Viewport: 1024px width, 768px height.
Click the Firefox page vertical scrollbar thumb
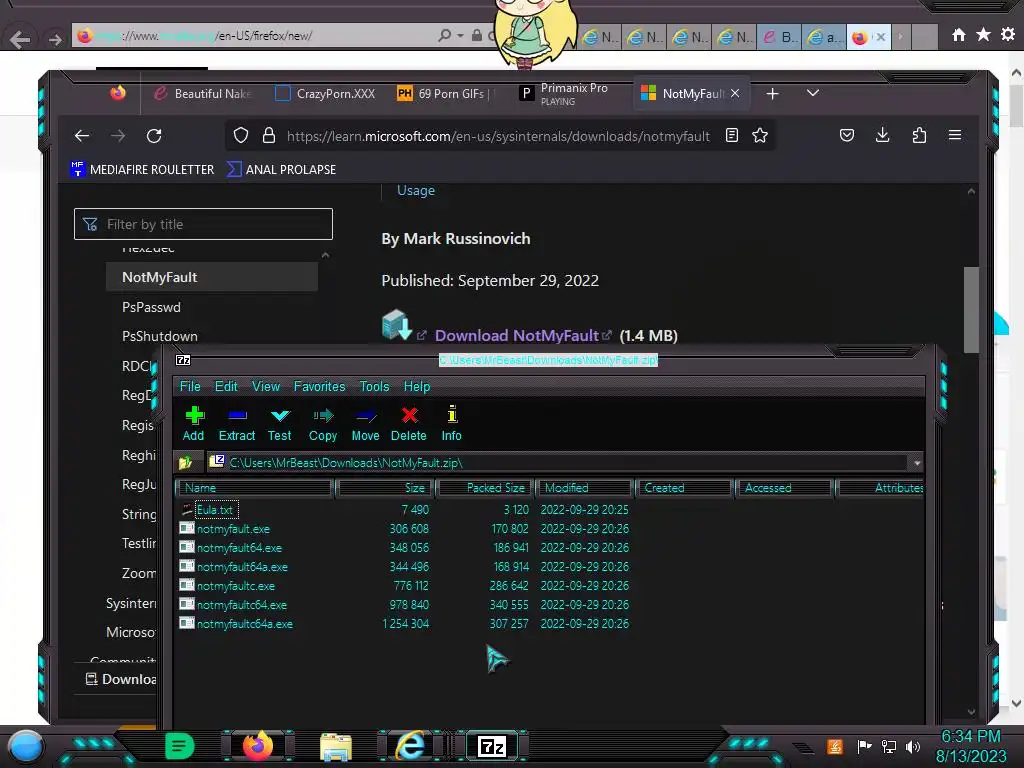pyautogui.click(x=971, y=310)
